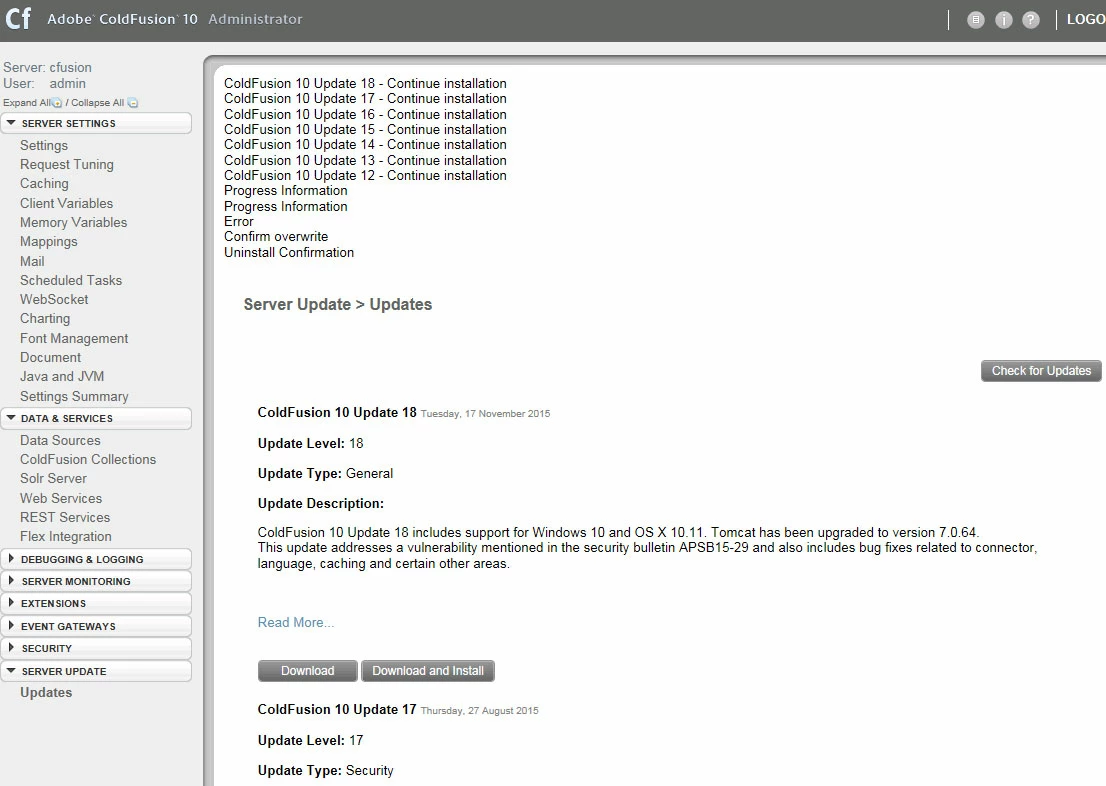1106x786 pixels.
Task: Click Download and Install for Update 18
Action: tap(428, 670)
